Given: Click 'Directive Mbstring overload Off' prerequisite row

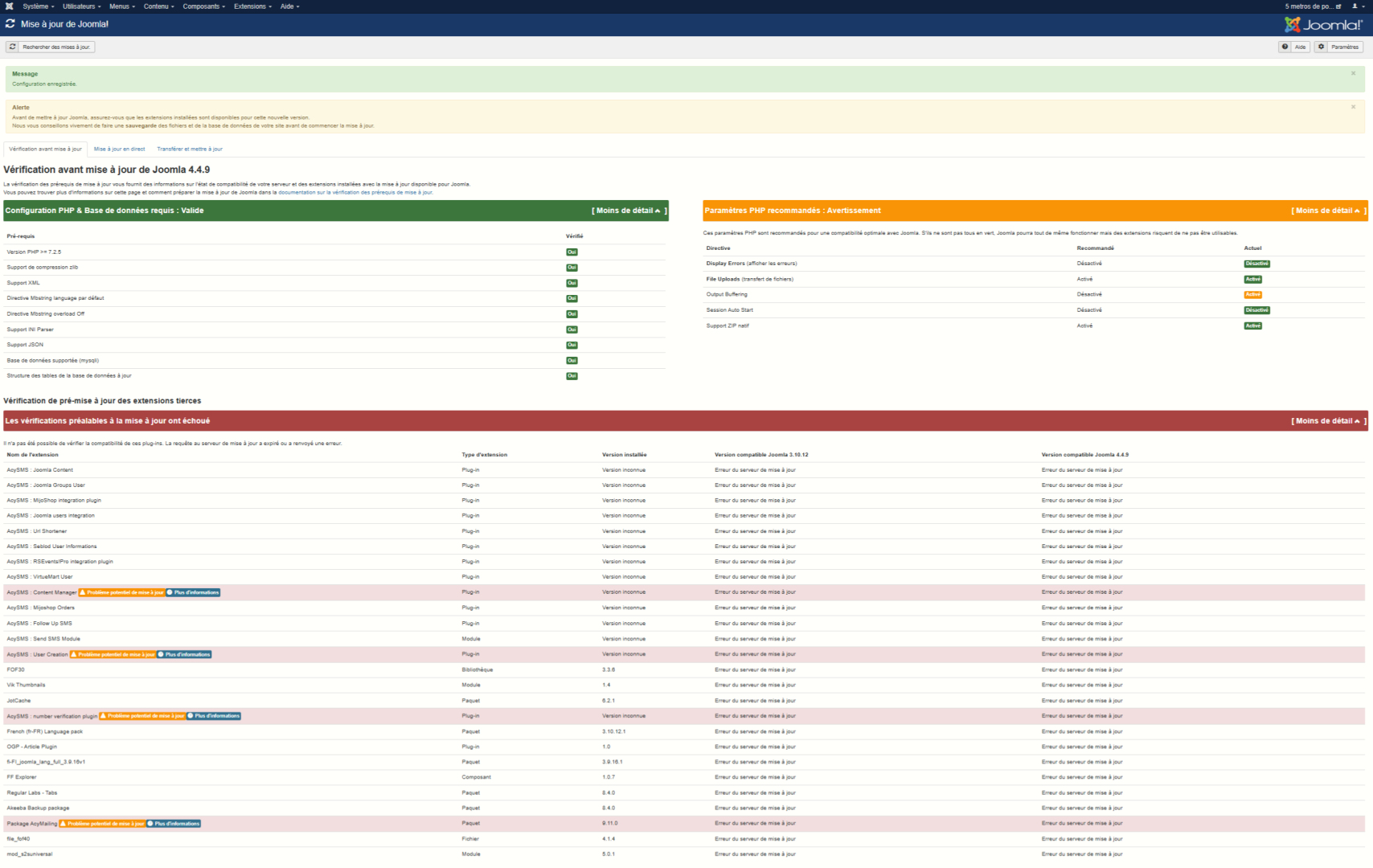Looking at the screenshot, I should (336, 314).
